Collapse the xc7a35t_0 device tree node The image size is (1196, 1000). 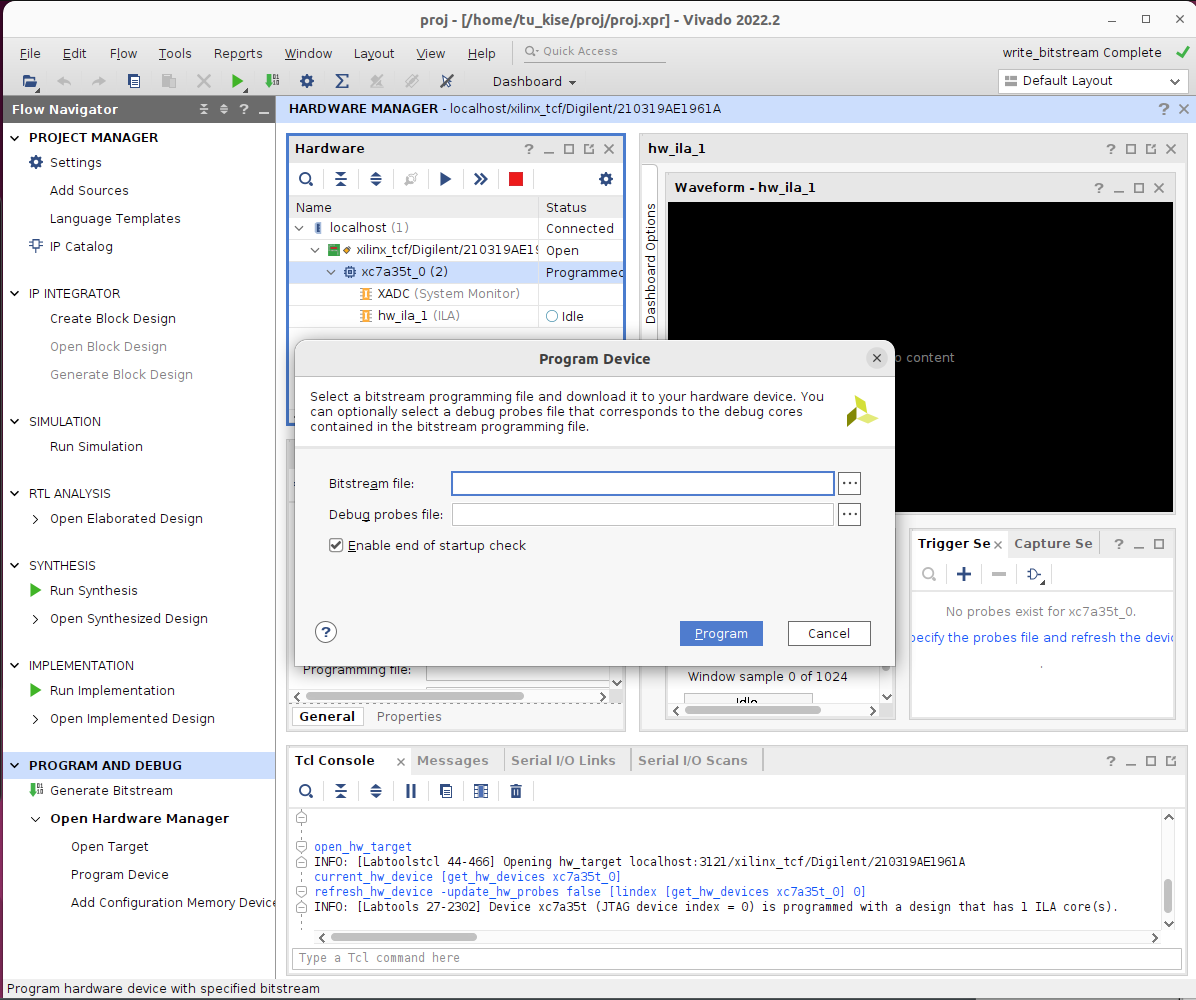332,272
